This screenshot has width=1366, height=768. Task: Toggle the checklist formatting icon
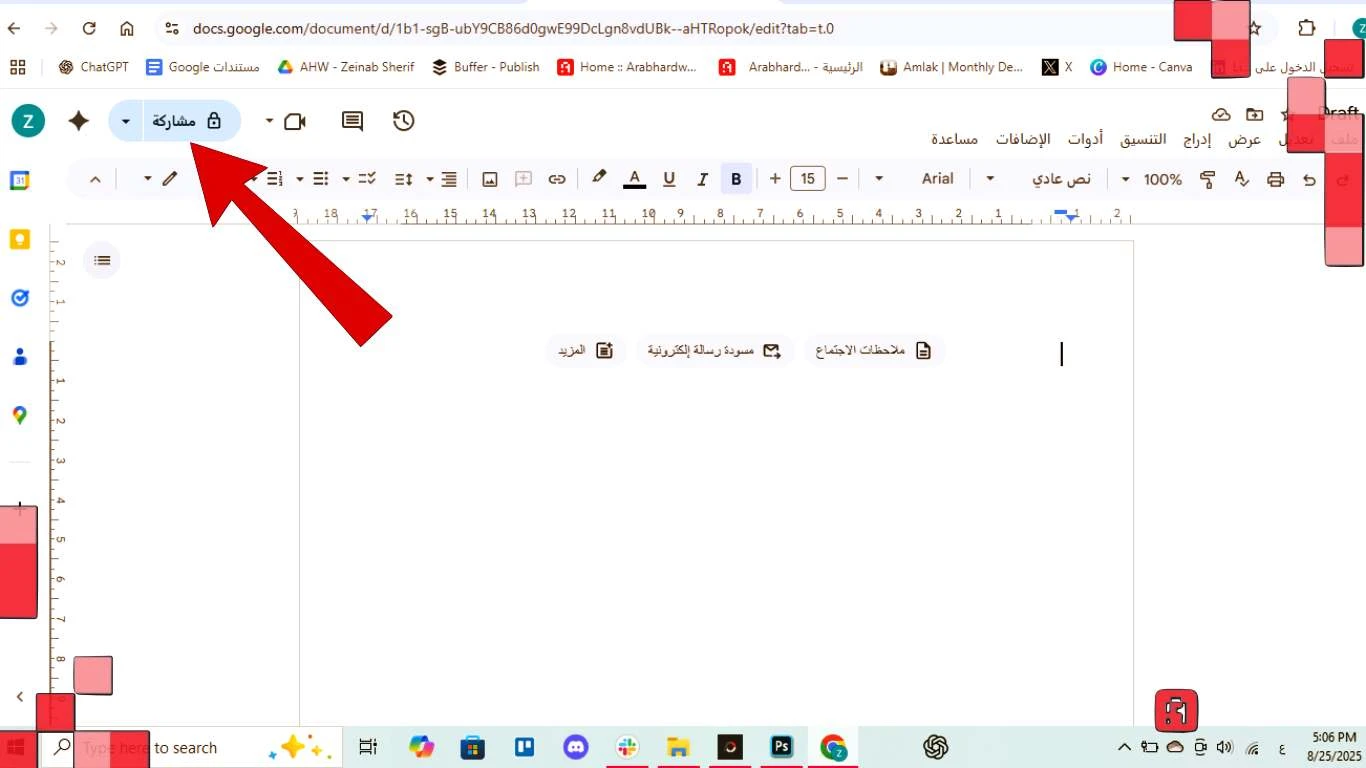(367, 179)
